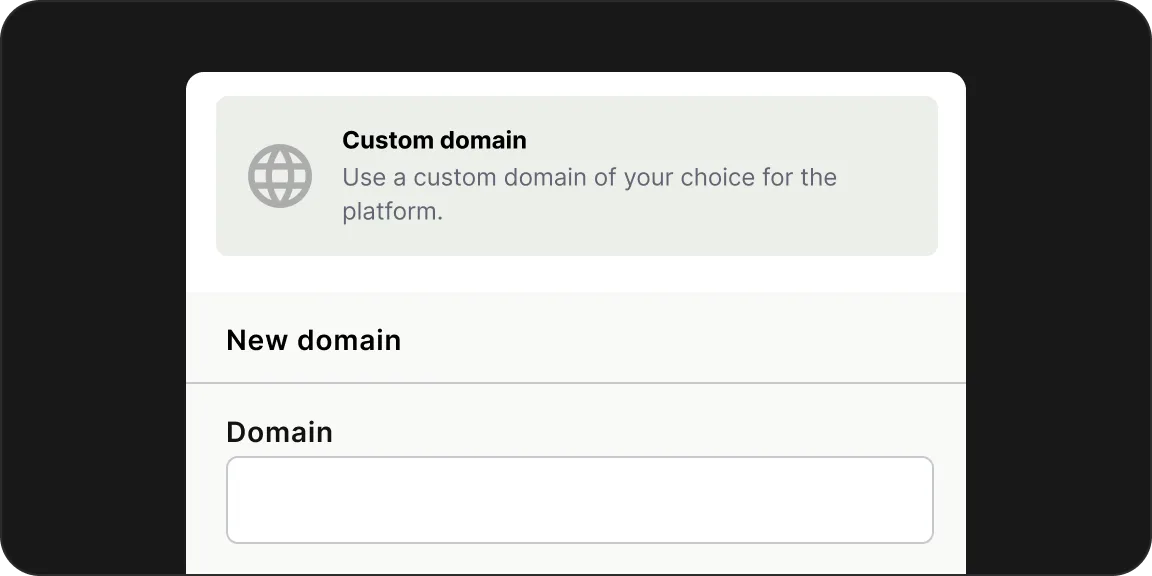Click the Custom domain heading
Viewport: 1152px width, 576px height.
(434, 140)
